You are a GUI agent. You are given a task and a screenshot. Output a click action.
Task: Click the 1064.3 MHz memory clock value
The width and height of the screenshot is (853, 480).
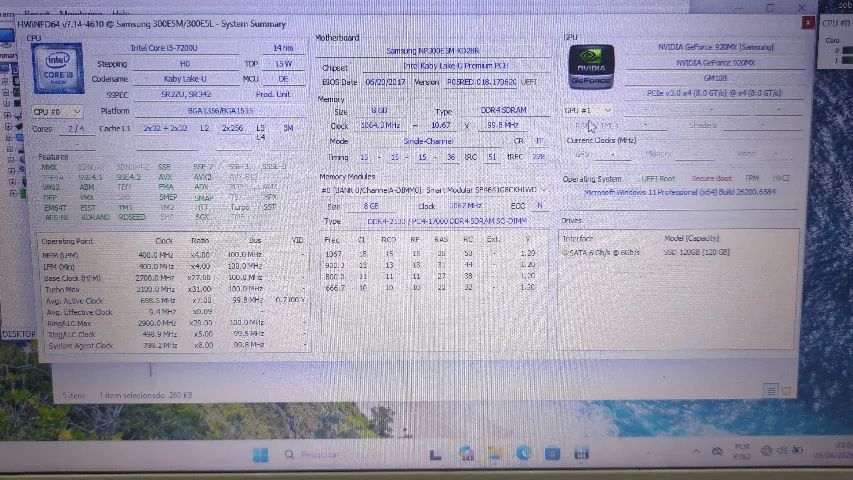click(380, 125)
